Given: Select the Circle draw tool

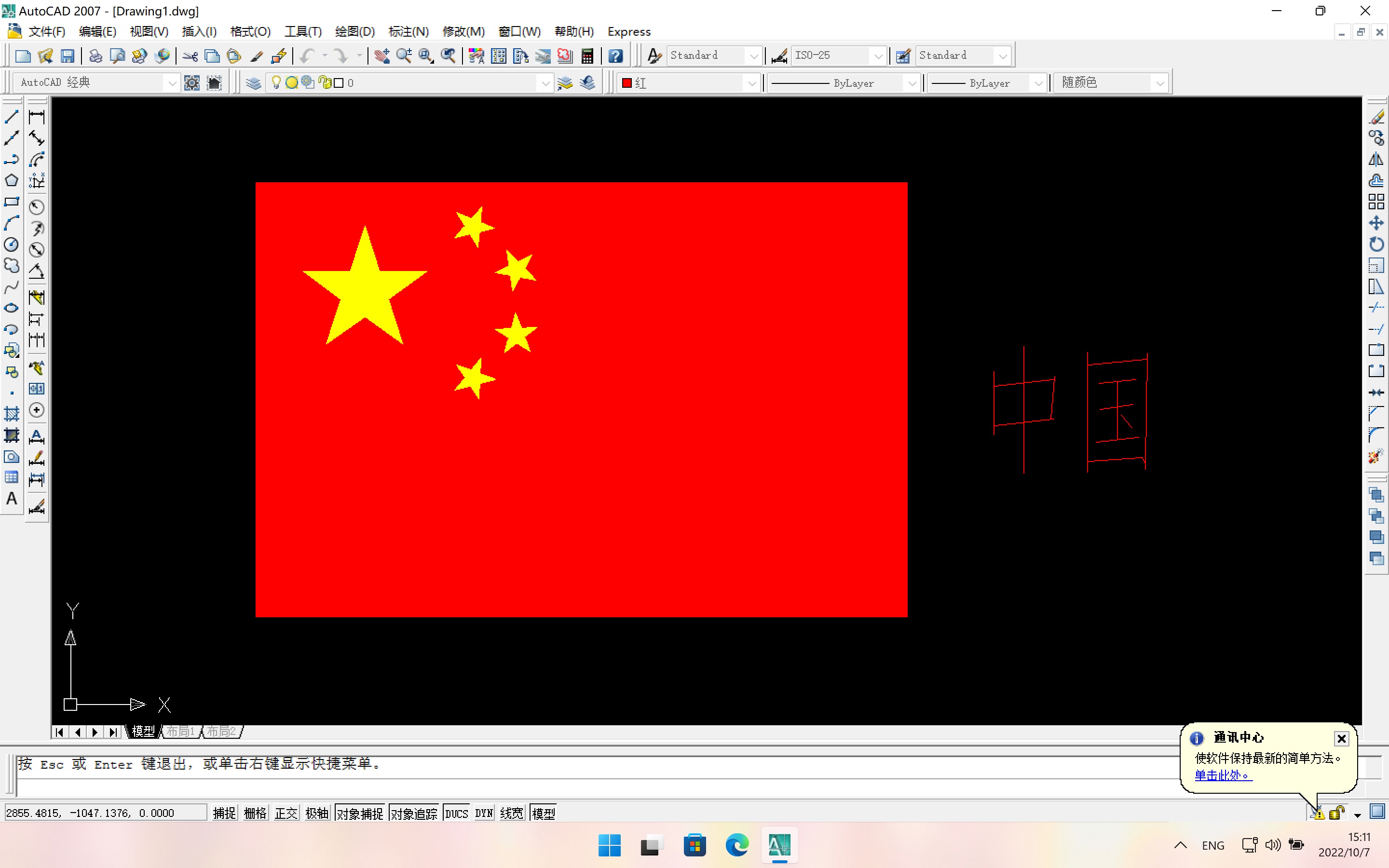Looking at the screenshot, I should tap(12, 244).
